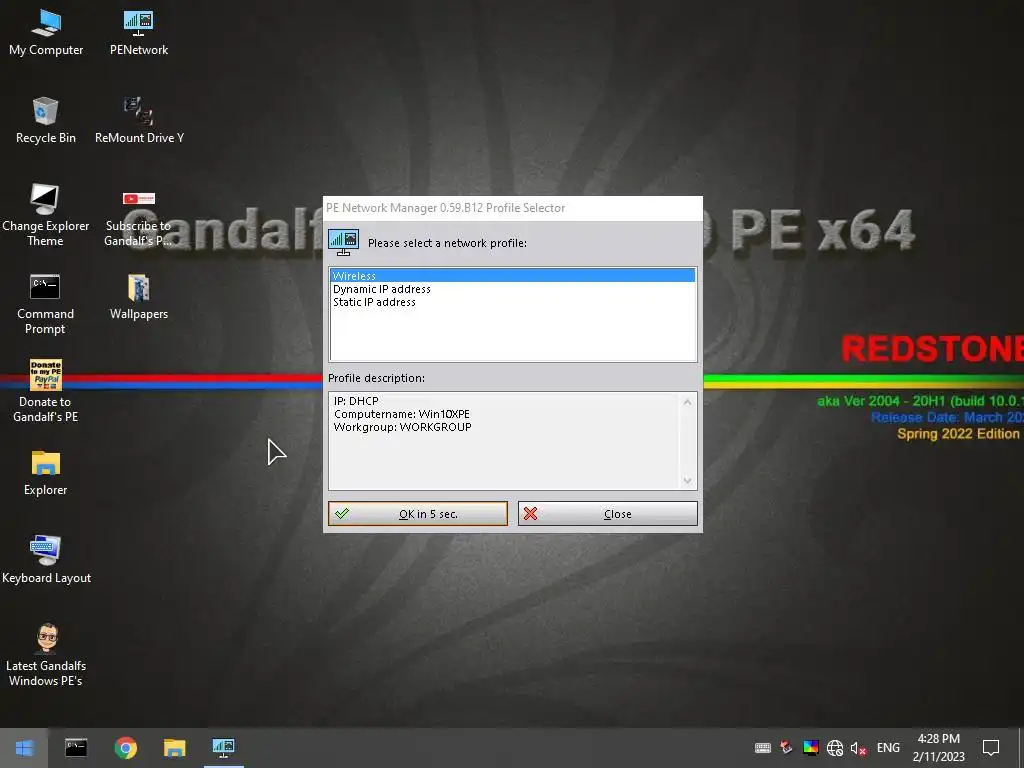Open the clock showing 4:28 PM
The image size is (1024, 768).
[x=938, y=748]
